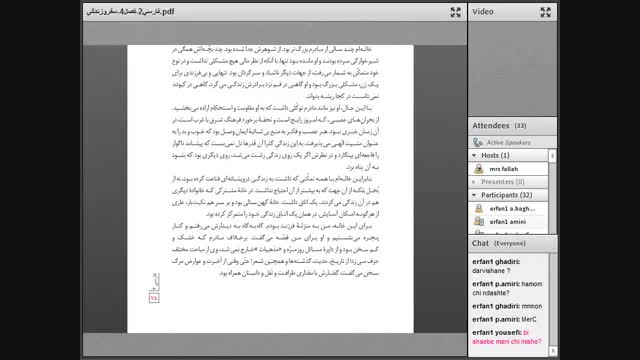This screenshot has height=360, width=640.
Task: Click the avatar icon next to erfan1 a.bagh...
Action: (x=479, y=209)
